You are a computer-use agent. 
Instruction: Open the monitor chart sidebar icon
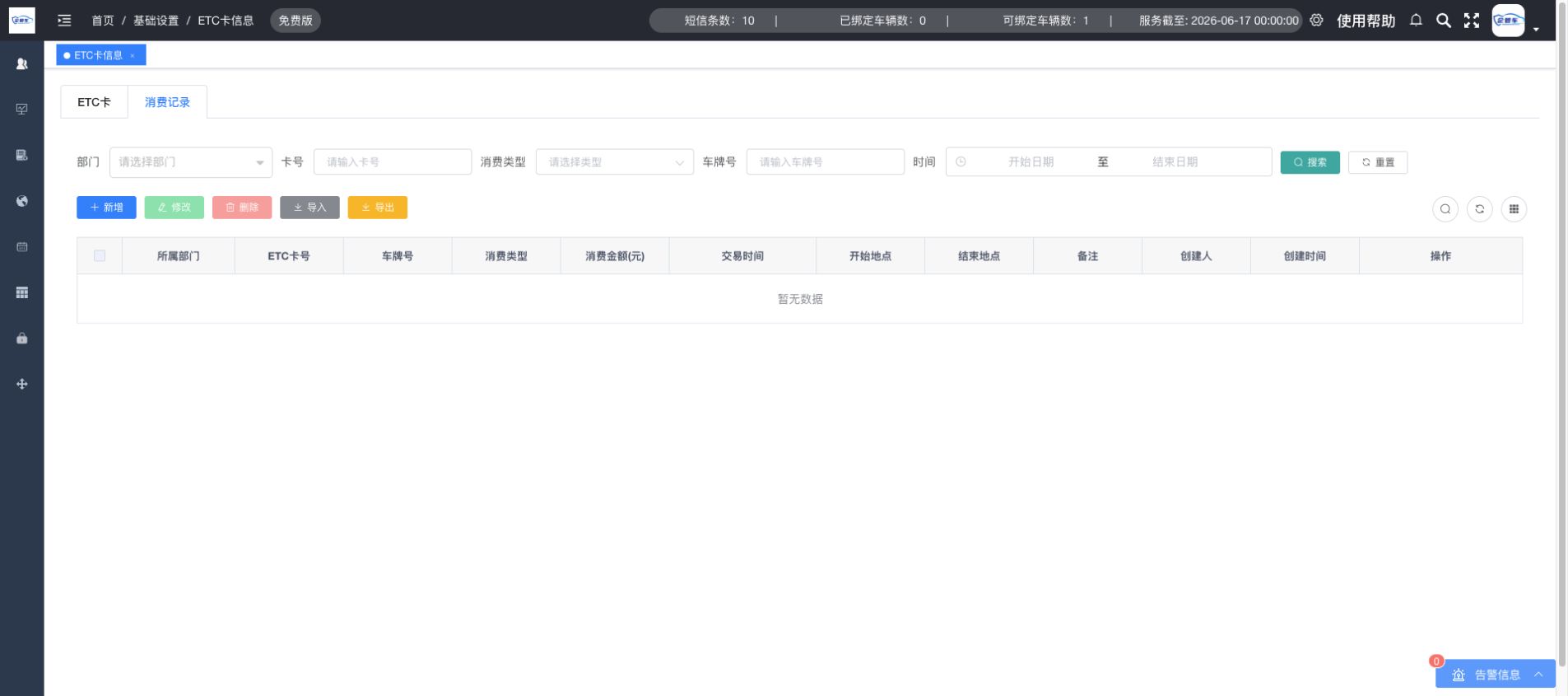22,109
